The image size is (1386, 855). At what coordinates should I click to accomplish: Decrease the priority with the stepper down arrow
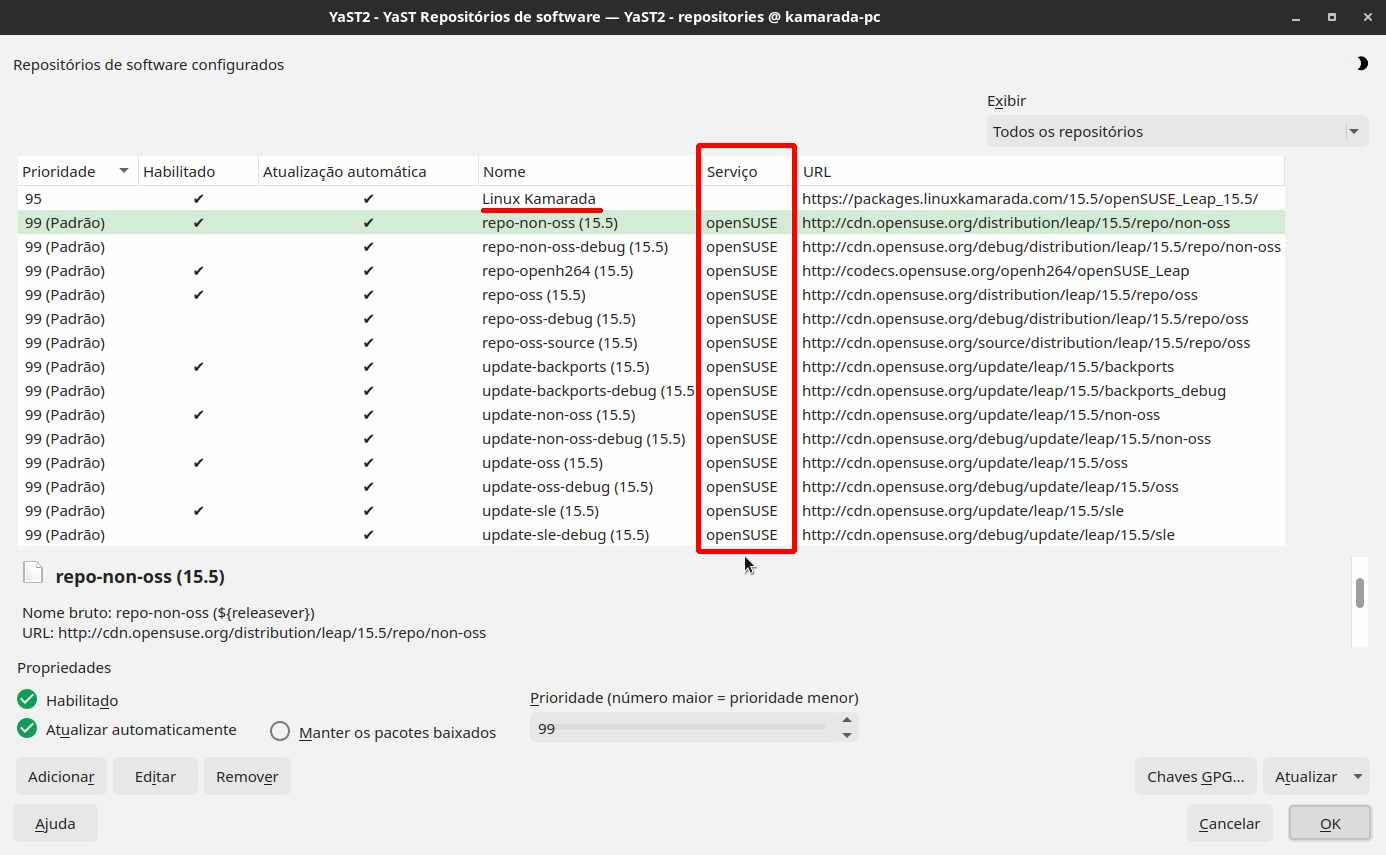[x=847, y=735]
